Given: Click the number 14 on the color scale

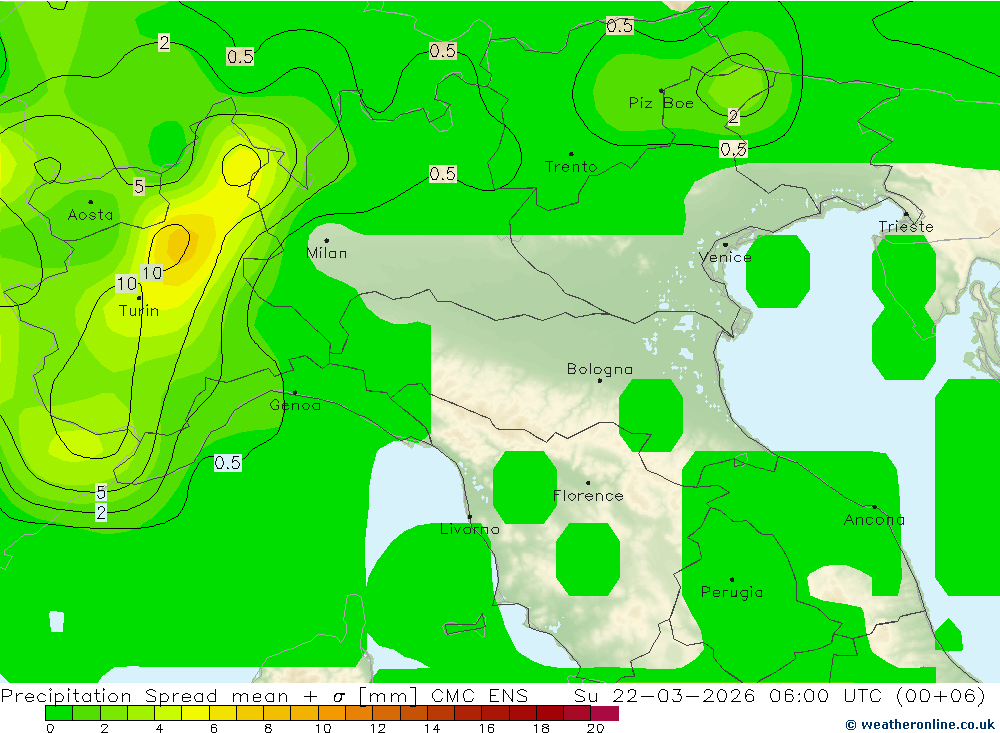Looking at the screenshot, I should pos(432,728).
